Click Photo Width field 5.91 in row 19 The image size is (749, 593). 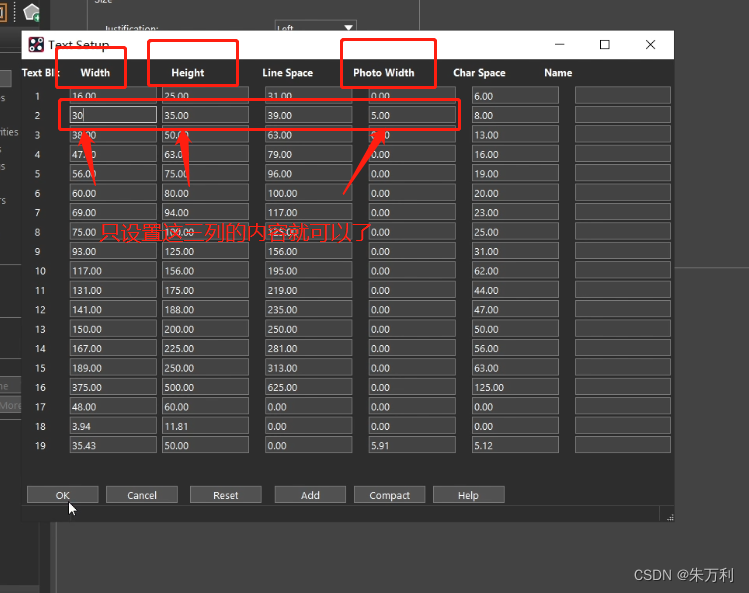[412, 445]
